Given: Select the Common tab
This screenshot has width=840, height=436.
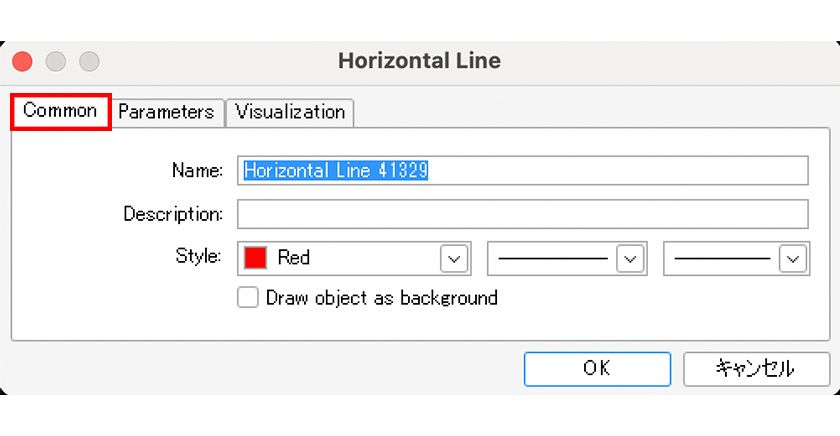Looking at the screenshot, I should pos(60,111).
